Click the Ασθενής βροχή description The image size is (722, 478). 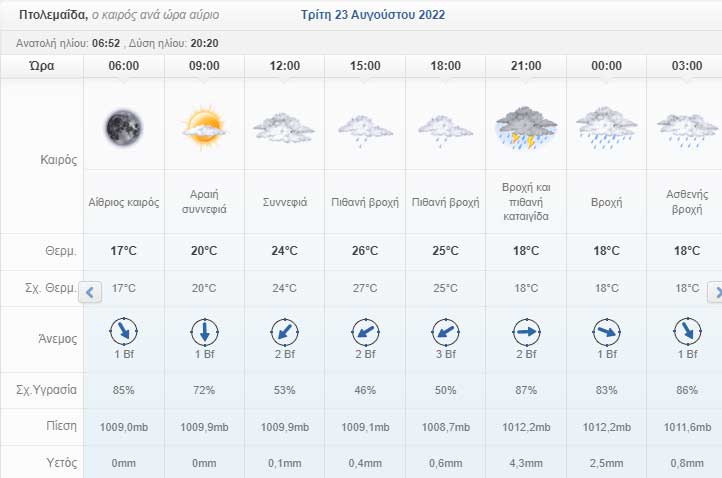point(687,202)
